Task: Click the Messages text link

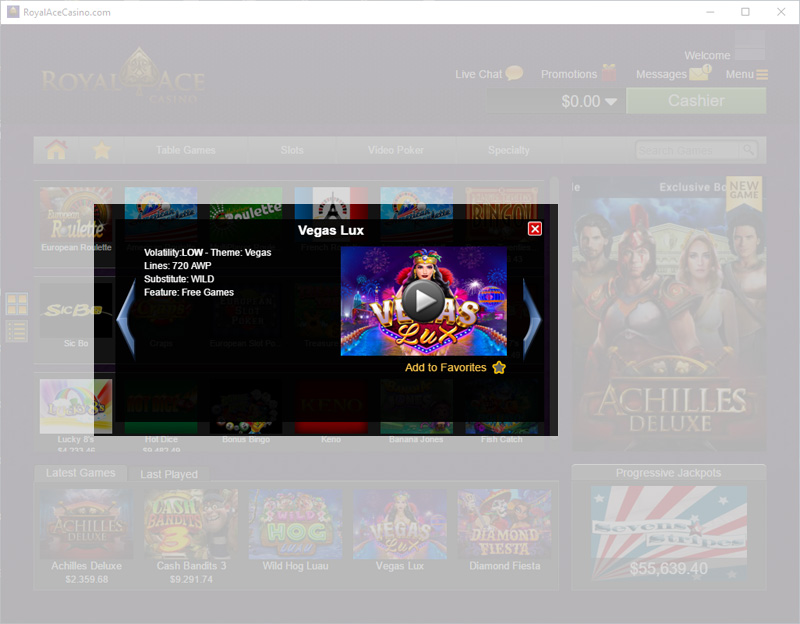Action: click(661, 74)
